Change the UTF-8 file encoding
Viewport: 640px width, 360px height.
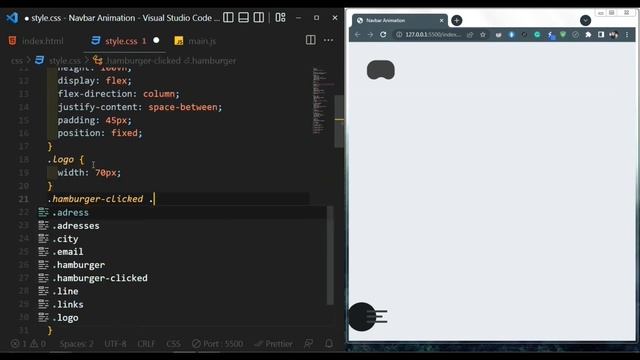115,344
